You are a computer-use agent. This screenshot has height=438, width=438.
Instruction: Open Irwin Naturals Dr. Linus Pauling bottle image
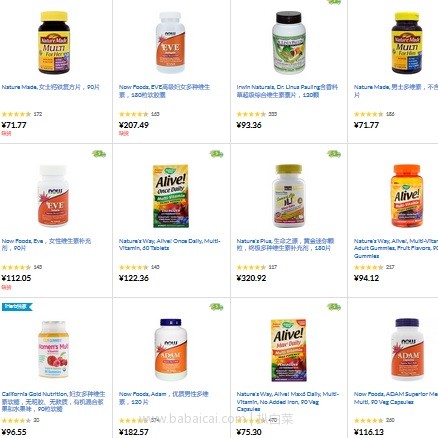coord(289,42)
